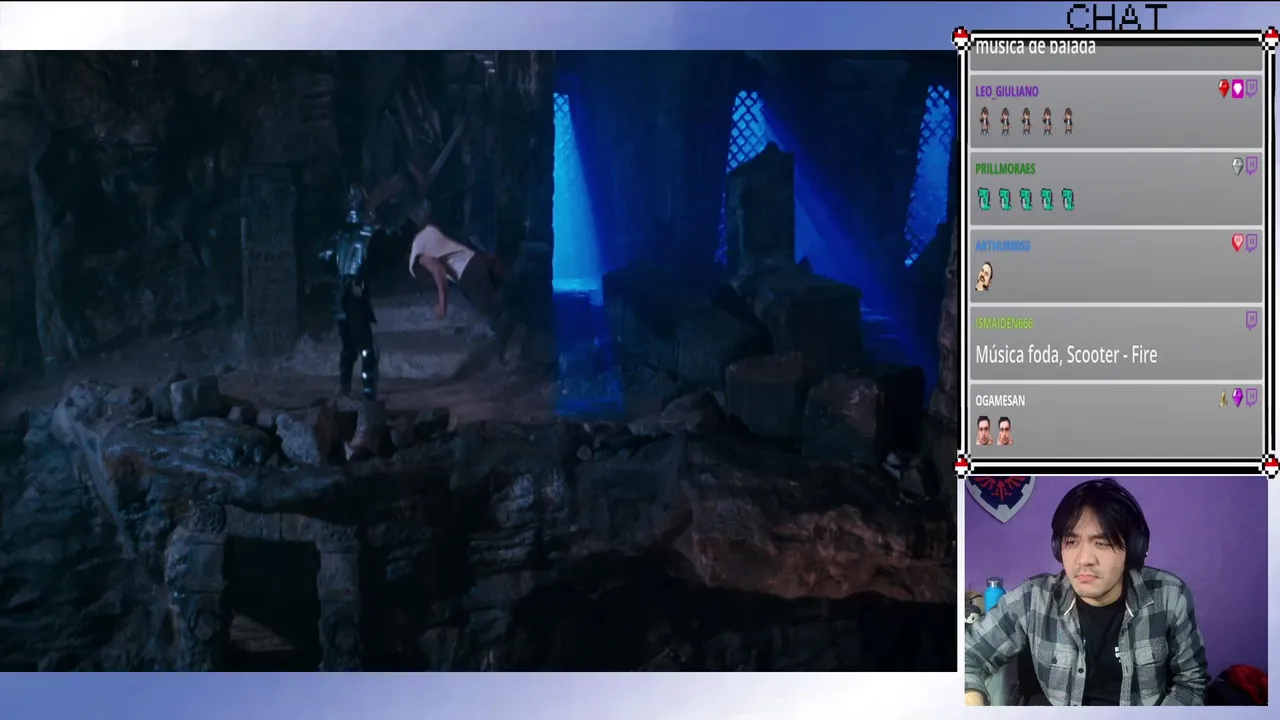Click the "musica de balada" chat message
Viewport: 1280px width, 720px height.
pos(1035,46)
